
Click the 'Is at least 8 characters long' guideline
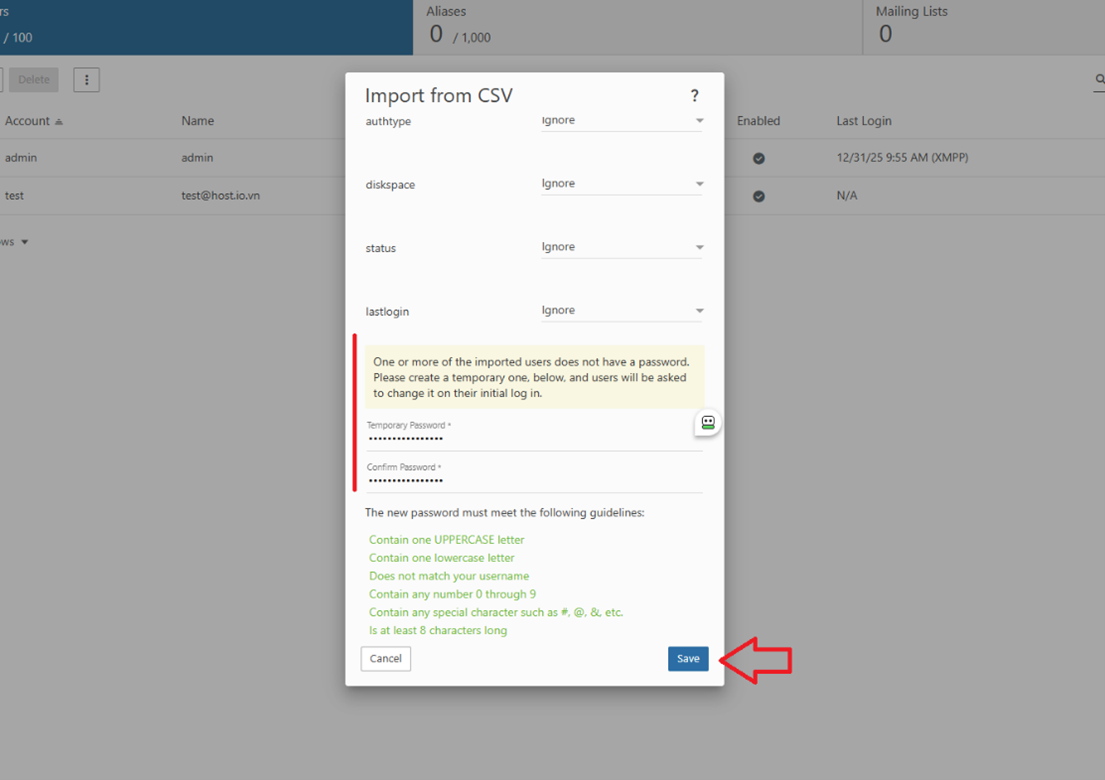[438, 631]
